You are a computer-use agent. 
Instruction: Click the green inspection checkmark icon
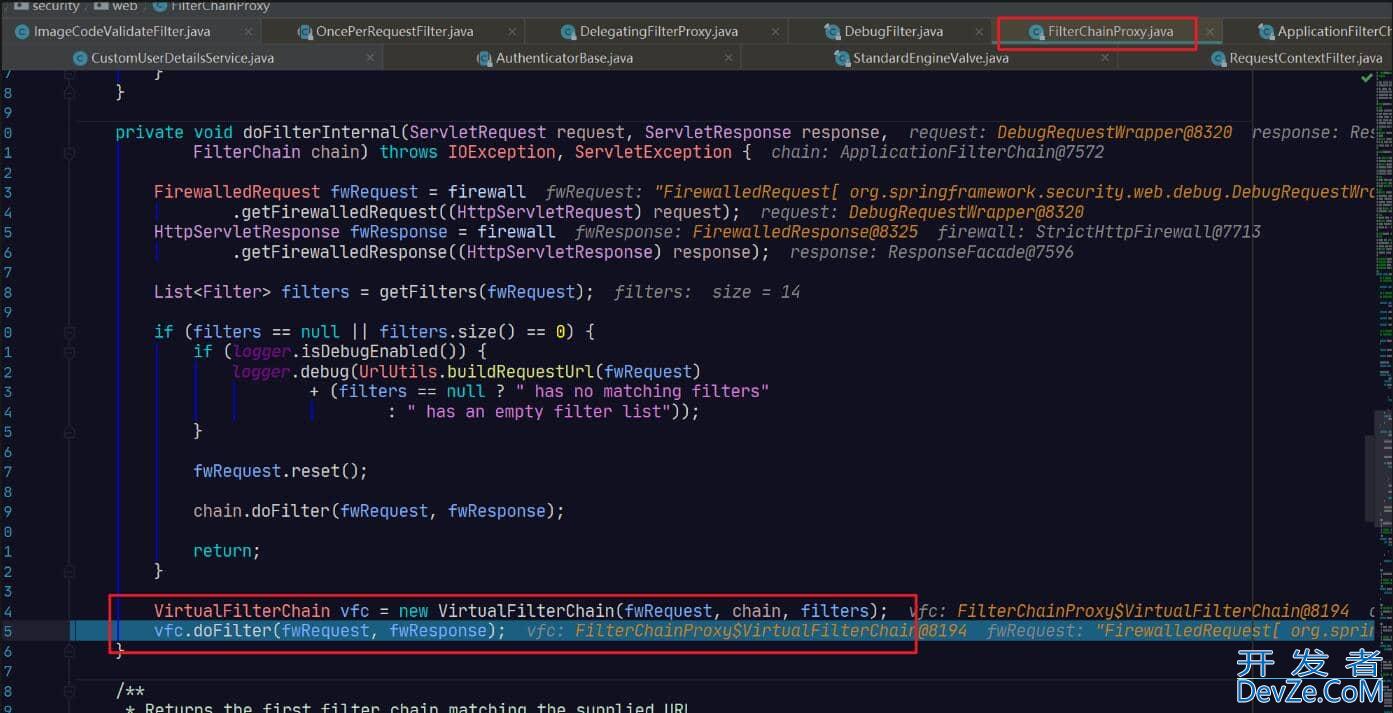click(x=1366, y=78)
